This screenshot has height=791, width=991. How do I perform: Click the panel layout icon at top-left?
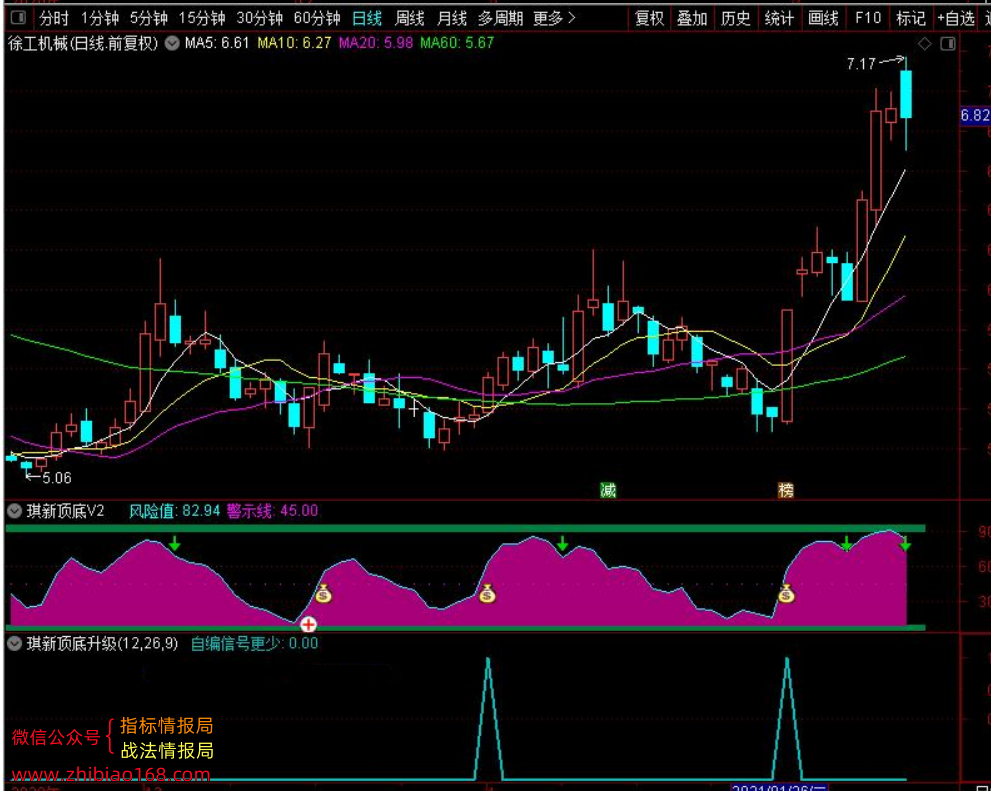[18, 18]
